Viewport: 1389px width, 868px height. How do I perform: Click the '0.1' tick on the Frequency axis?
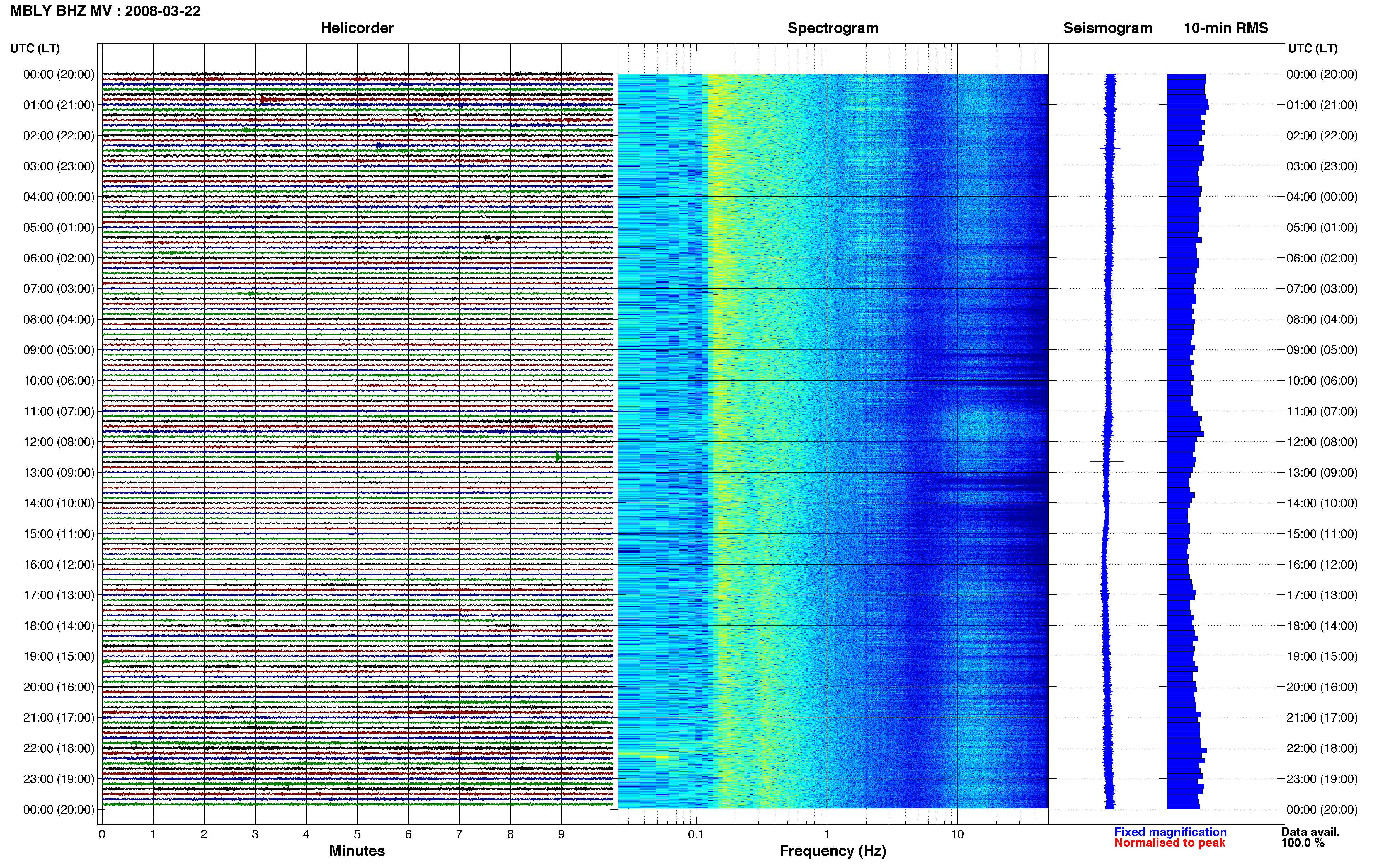point(696,834)
